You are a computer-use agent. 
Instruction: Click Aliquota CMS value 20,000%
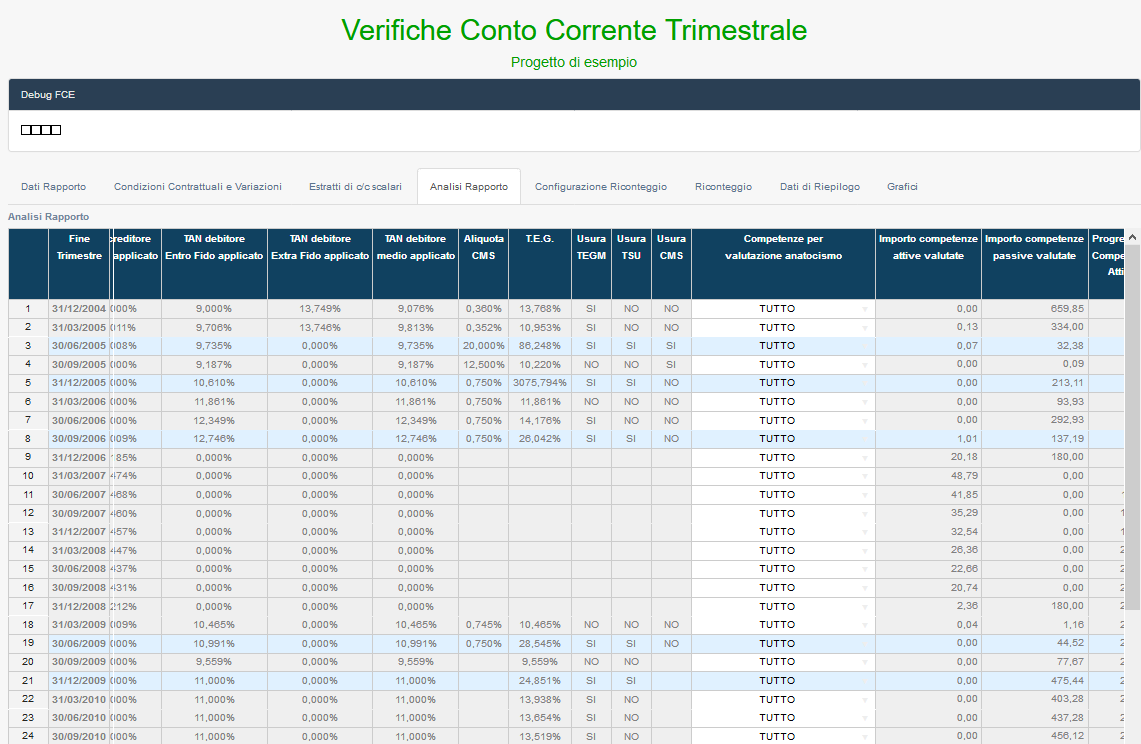(x=483, y=346)
